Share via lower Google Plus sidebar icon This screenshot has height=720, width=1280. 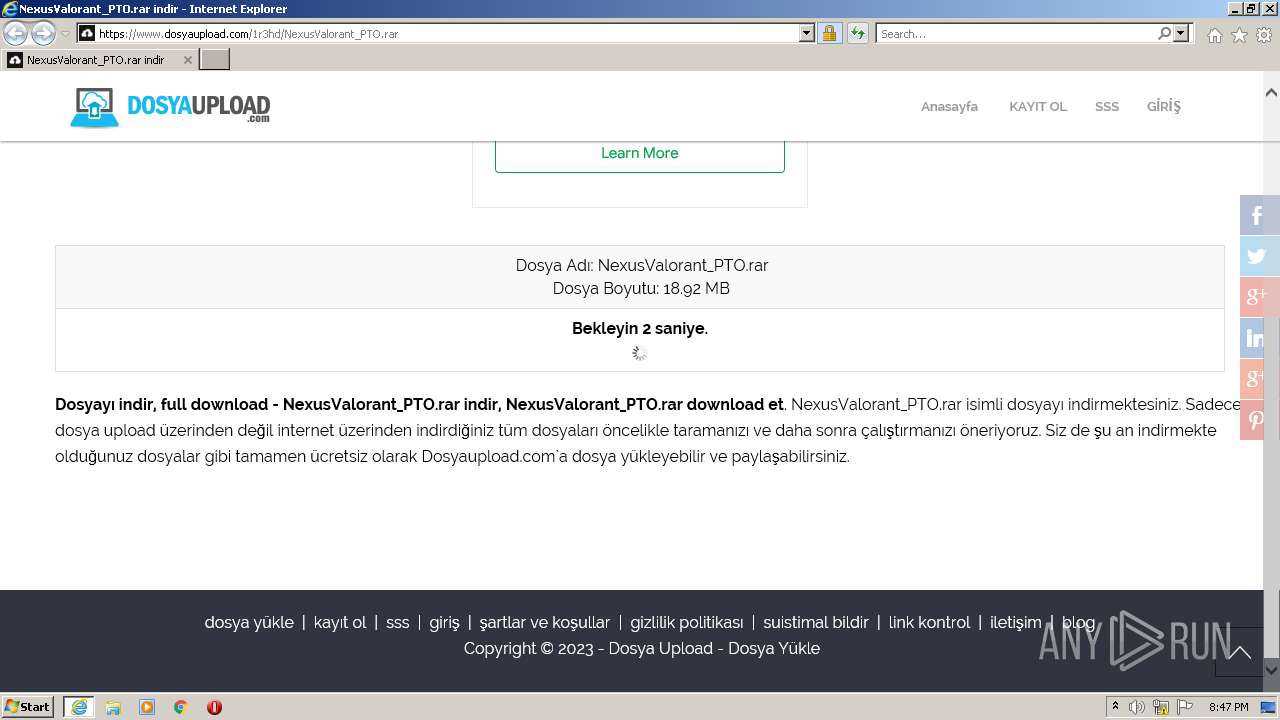pos(1259,379)
